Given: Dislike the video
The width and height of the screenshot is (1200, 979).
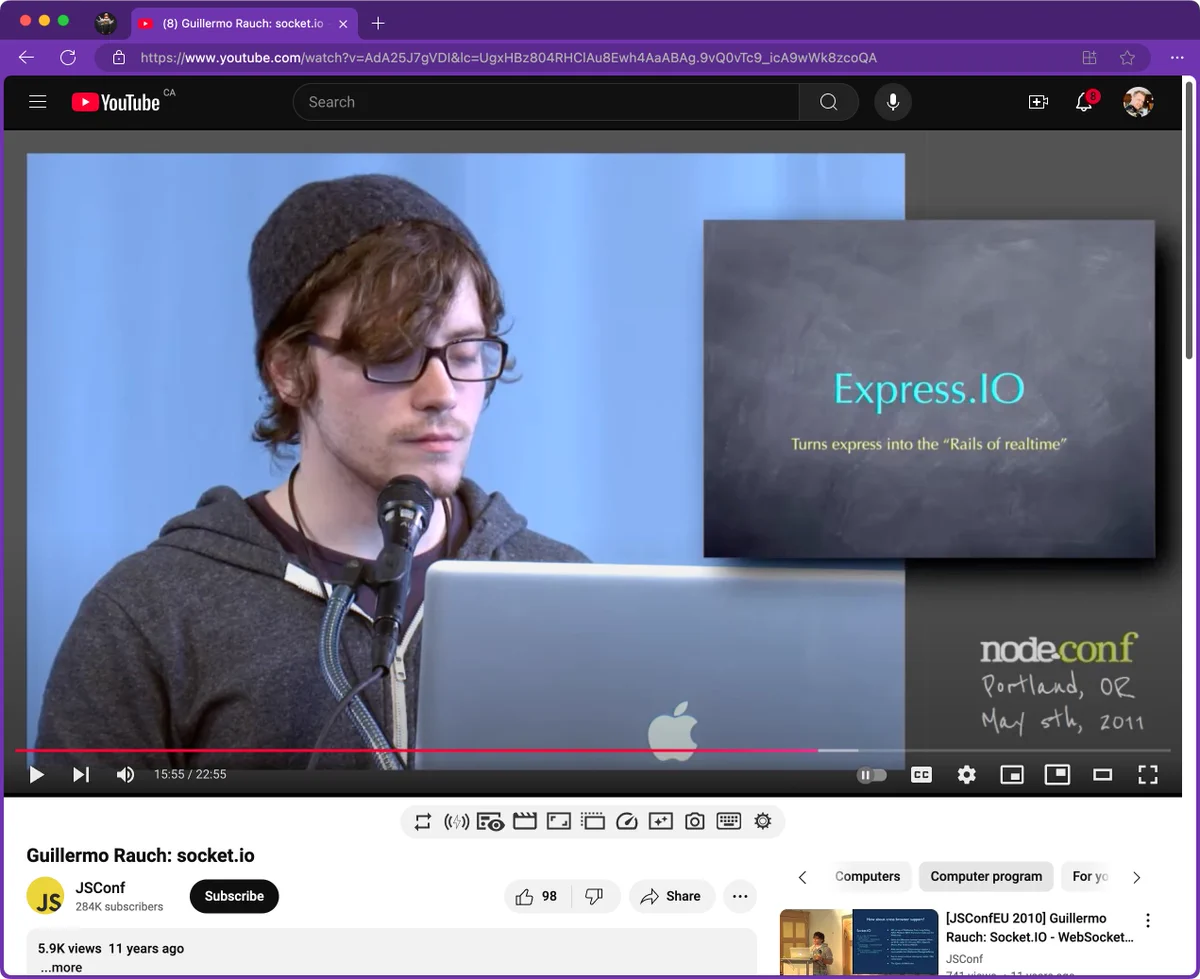Looking at the screenshot, I should pos(595,896).
